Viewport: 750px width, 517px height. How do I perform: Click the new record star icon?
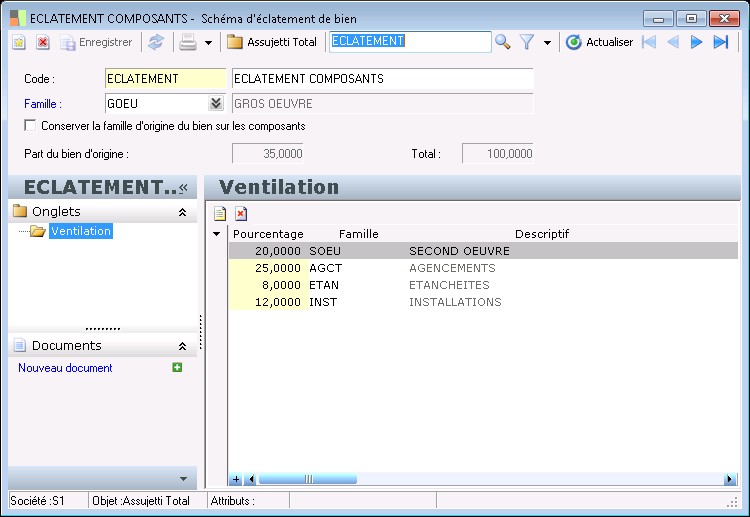tap(19, 43)
